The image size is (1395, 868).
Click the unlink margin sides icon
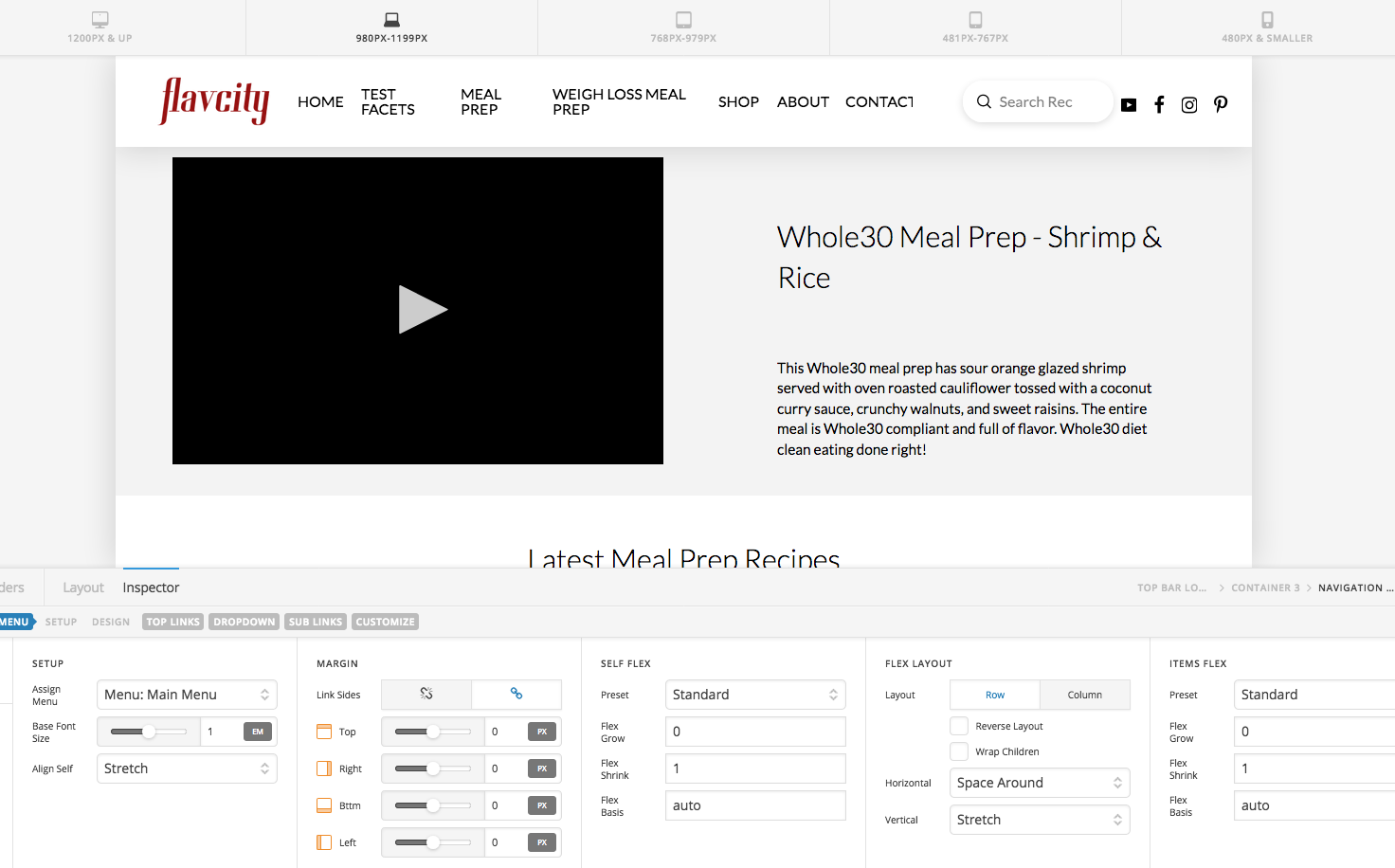(x=426, y=694)
